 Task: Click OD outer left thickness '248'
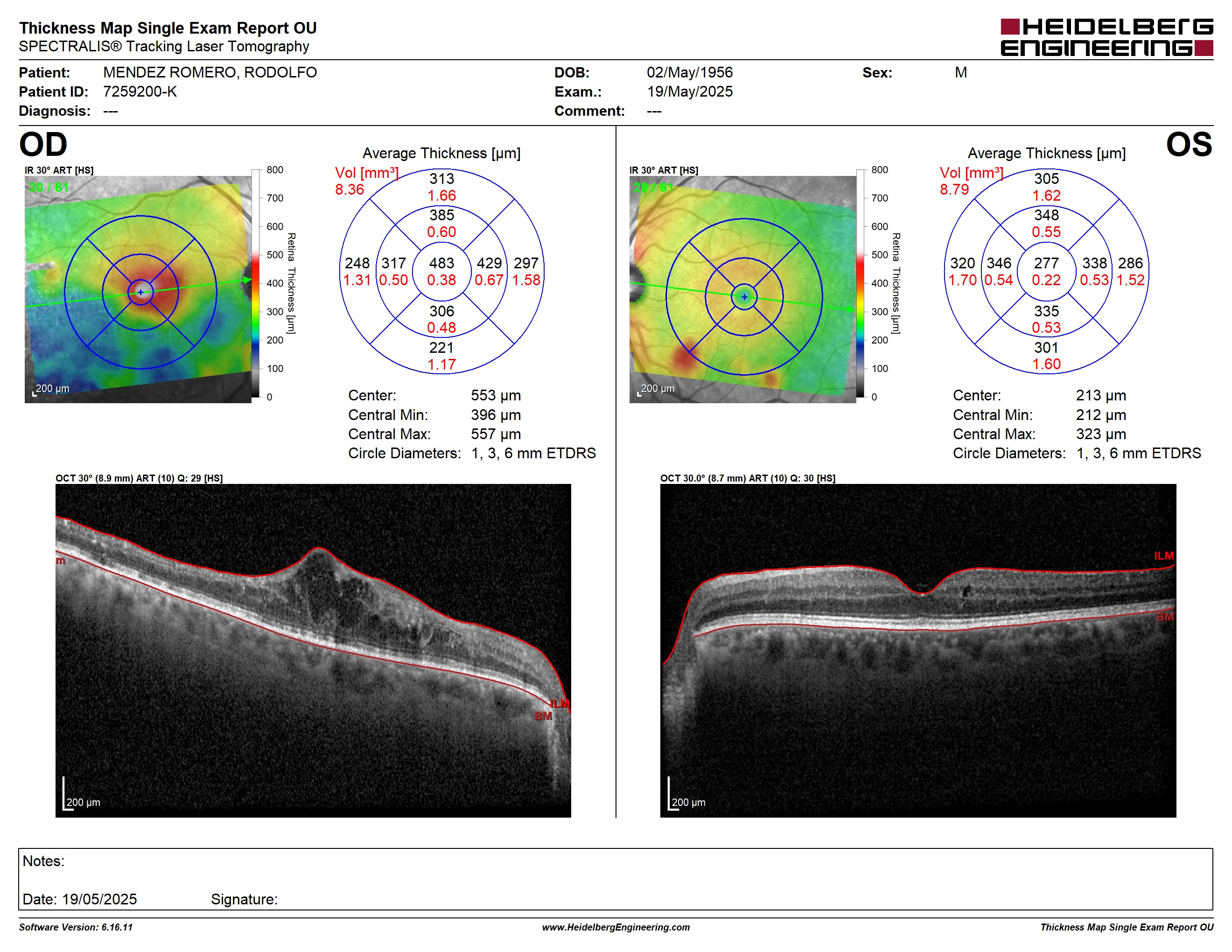click(357, 263)
